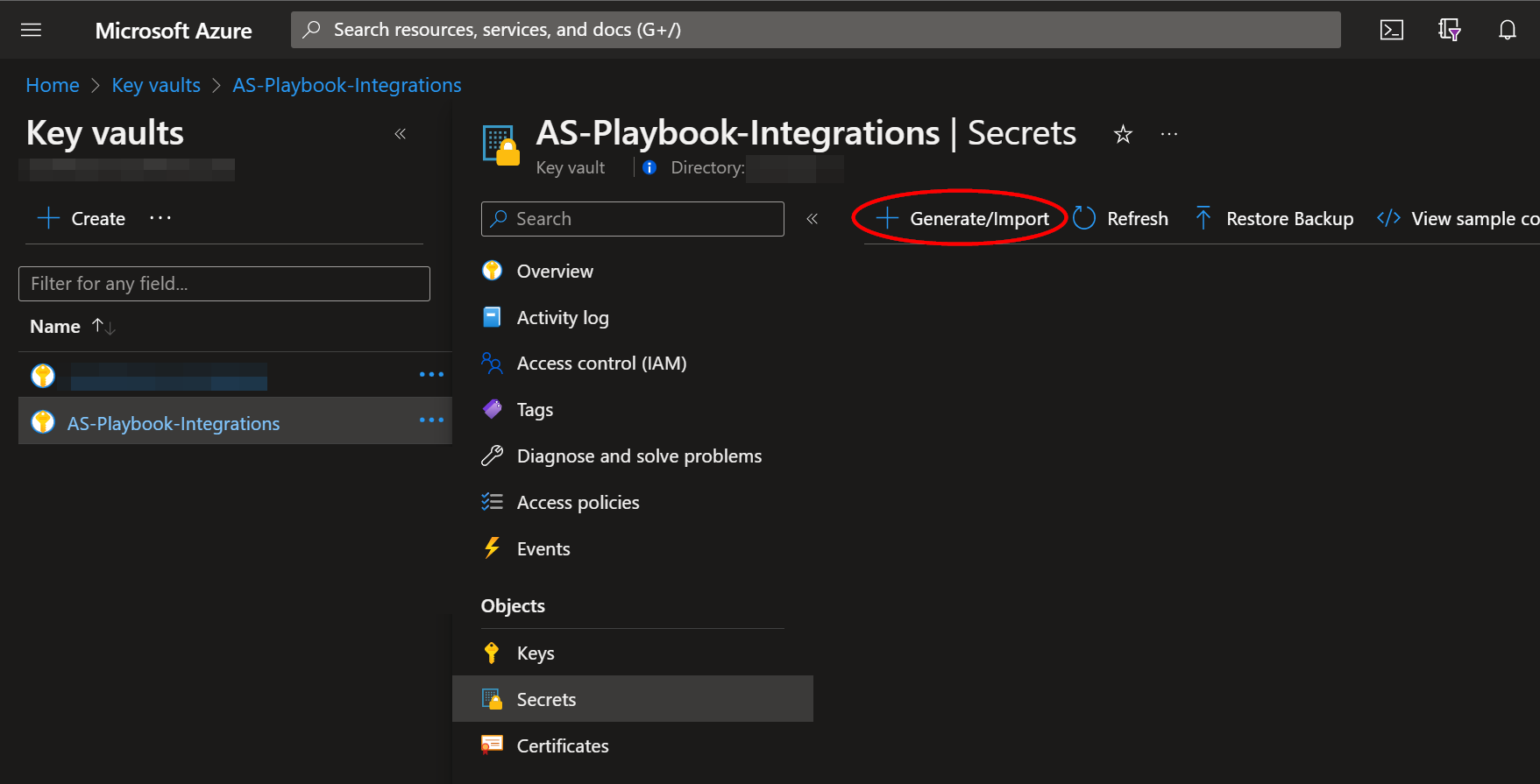Open the directories and subscriptions filter icon

coord(1449,30)
